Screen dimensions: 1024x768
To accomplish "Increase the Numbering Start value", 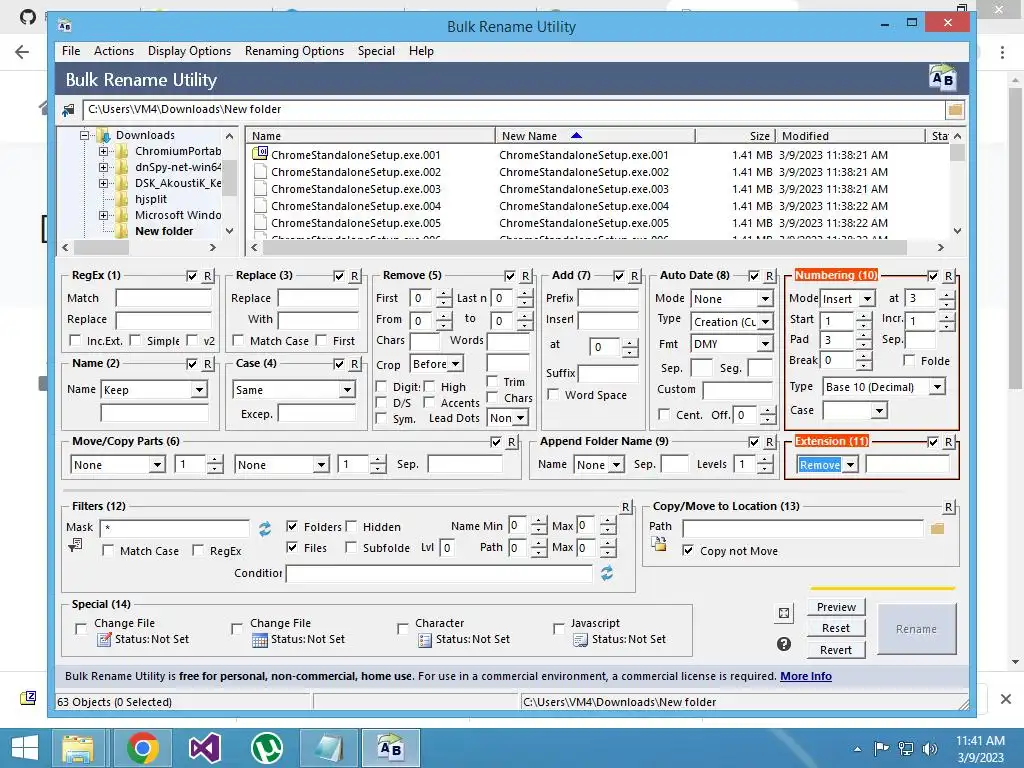I will (x=863, y=316).
